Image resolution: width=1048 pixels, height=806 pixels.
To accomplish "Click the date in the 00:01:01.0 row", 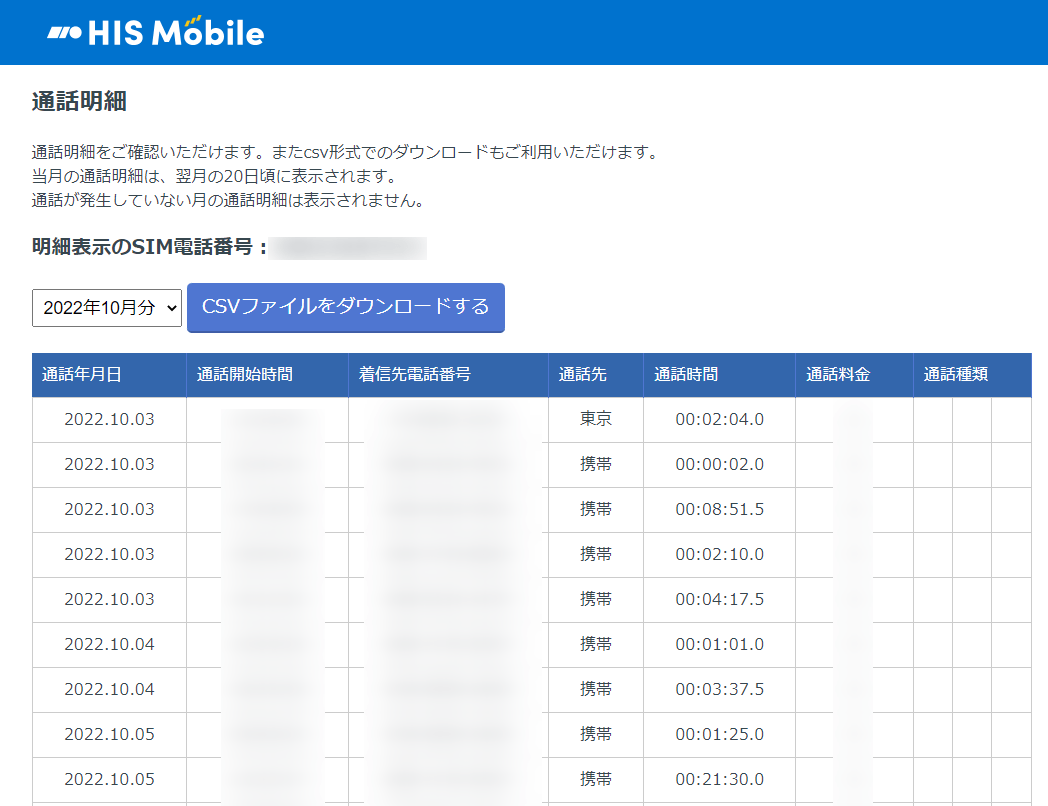I will click(109, 644).
